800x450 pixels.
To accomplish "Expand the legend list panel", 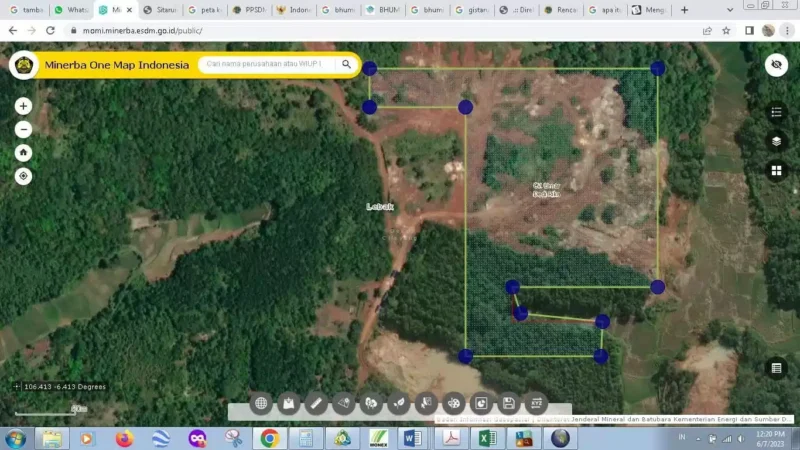I will pos(776,112).
